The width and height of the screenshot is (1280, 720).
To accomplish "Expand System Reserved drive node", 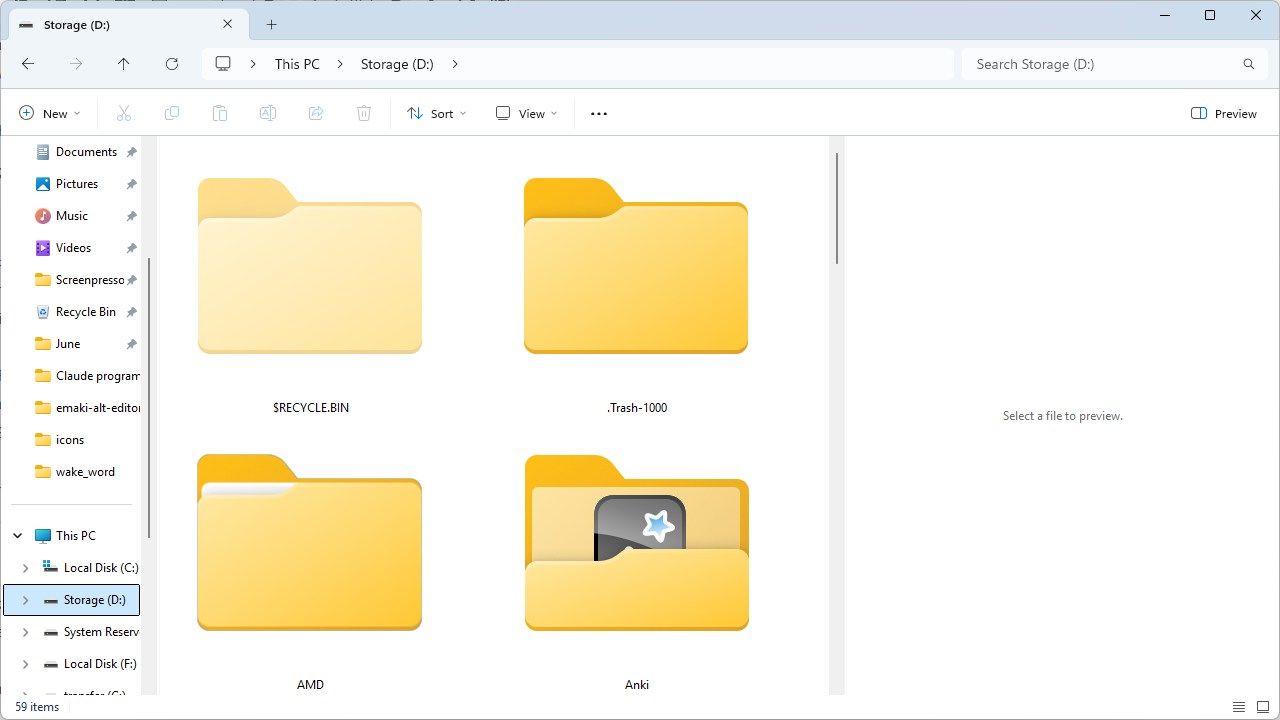I will coord(26,632).
